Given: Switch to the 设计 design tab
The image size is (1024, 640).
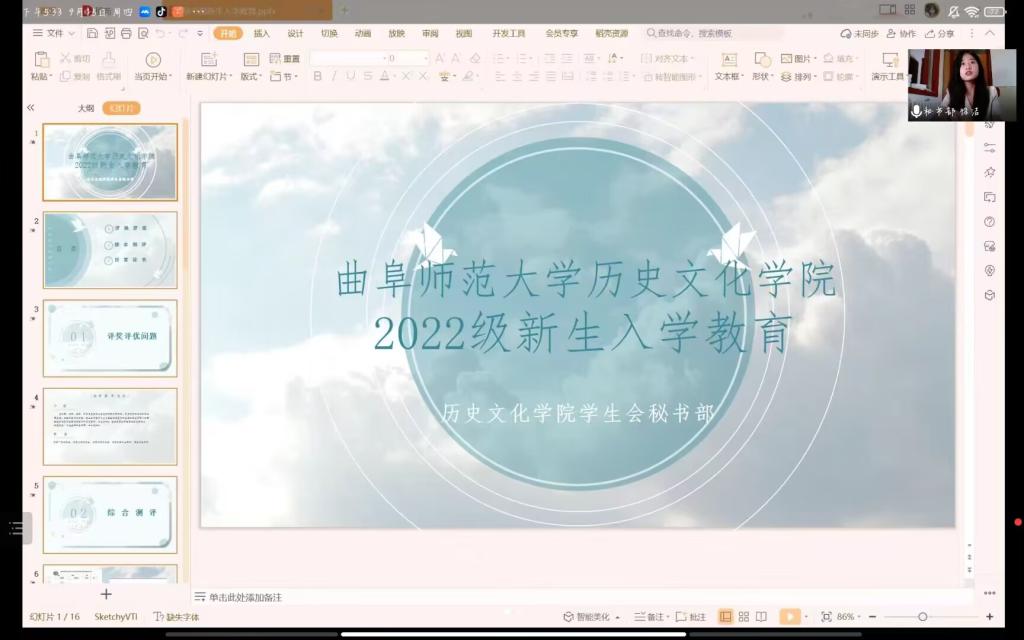Looking at the screenshot, I should coord(295,33).
